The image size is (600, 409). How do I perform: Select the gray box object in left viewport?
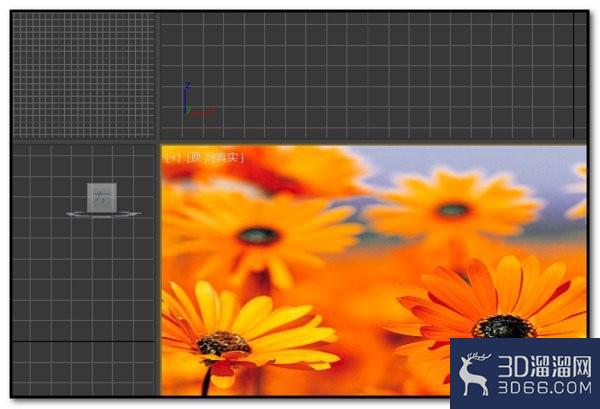click(x=102, y=197)
